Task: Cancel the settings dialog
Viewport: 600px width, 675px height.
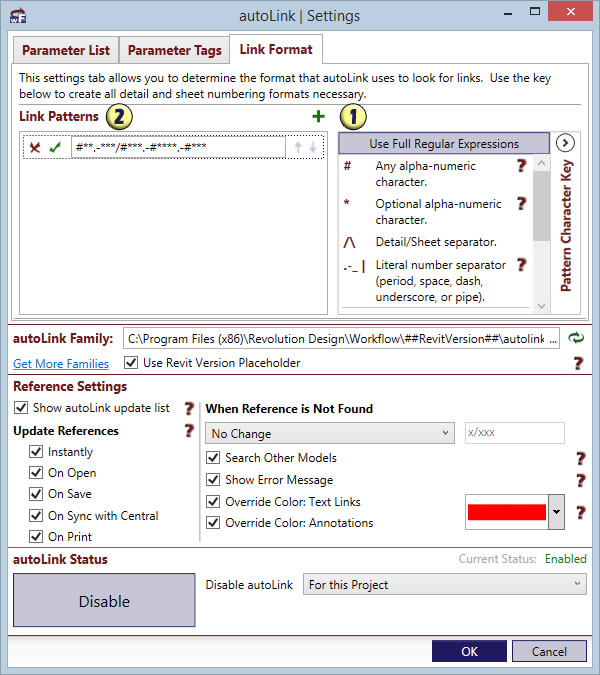Action: click(549, 651)
